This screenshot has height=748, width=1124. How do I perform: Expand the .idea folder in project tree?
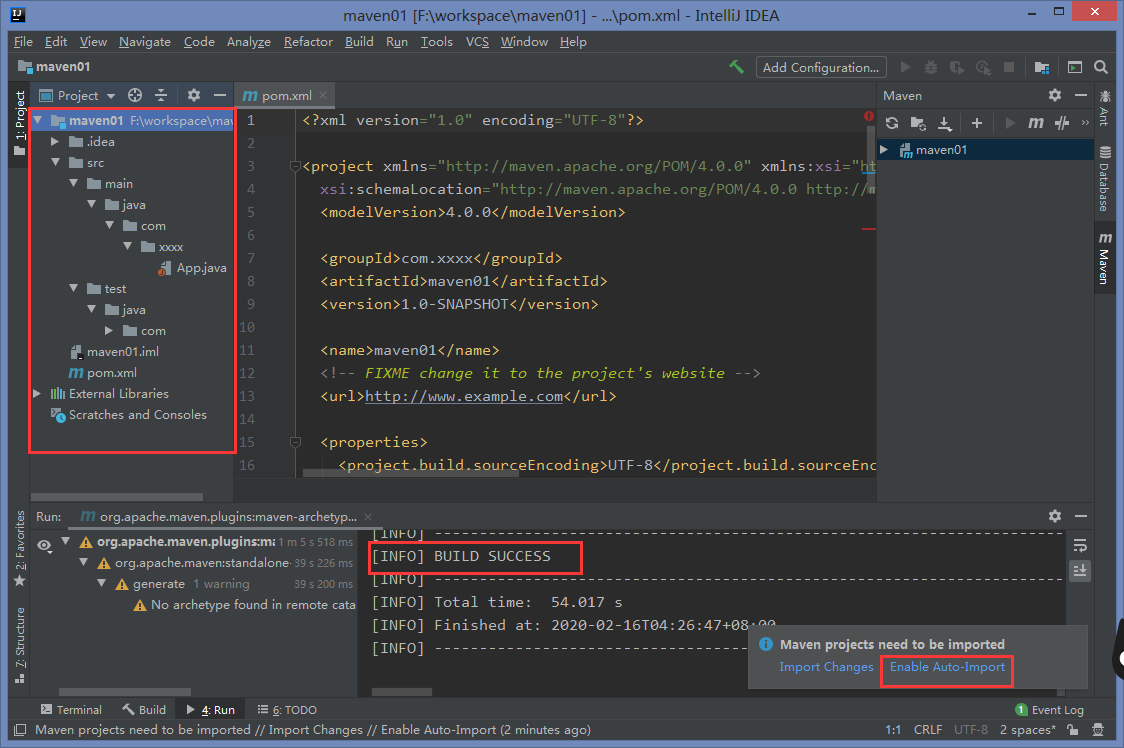(x=56, y=142)
